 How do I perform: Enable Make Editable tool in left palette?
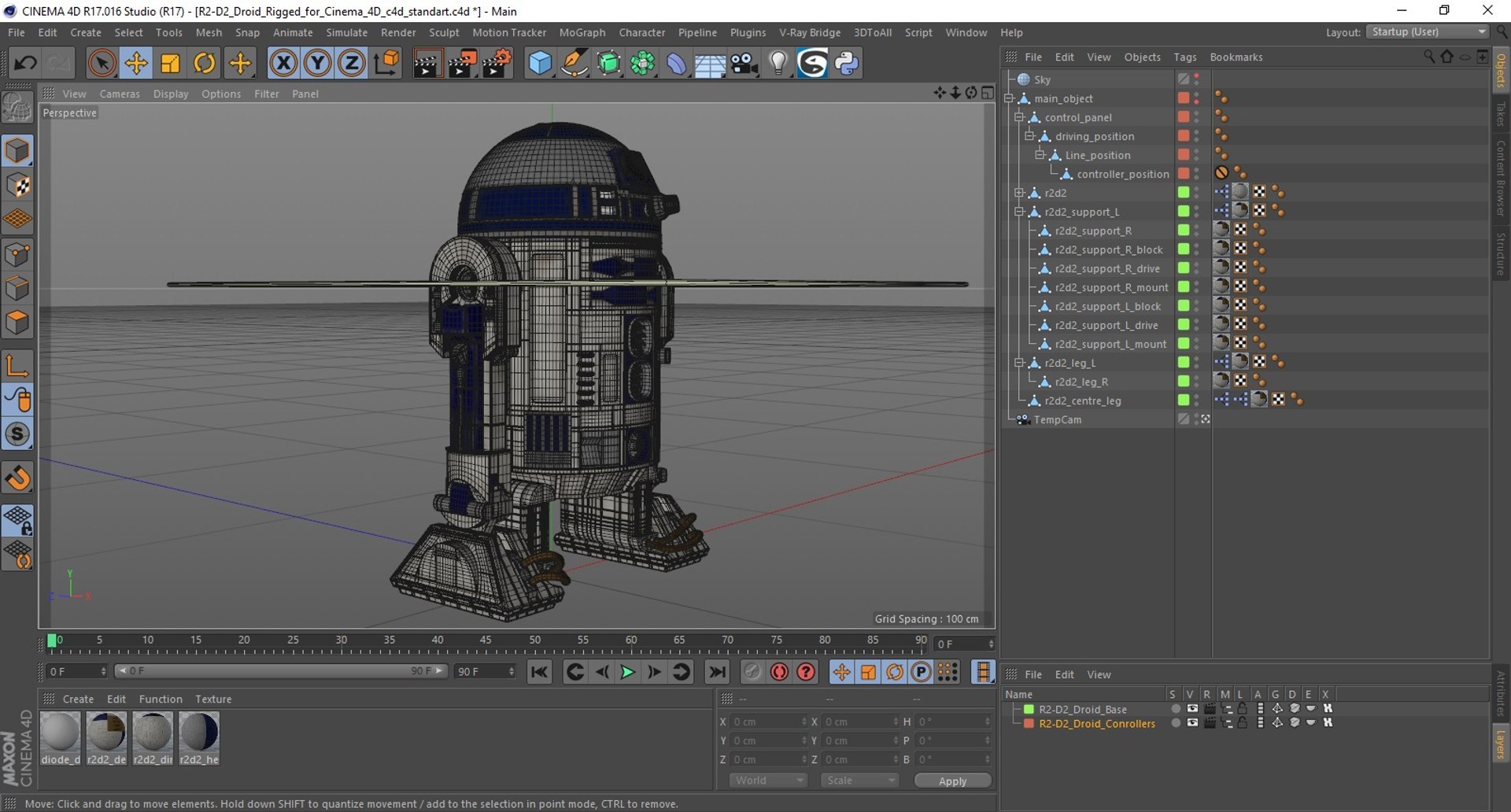click(17, 108)
